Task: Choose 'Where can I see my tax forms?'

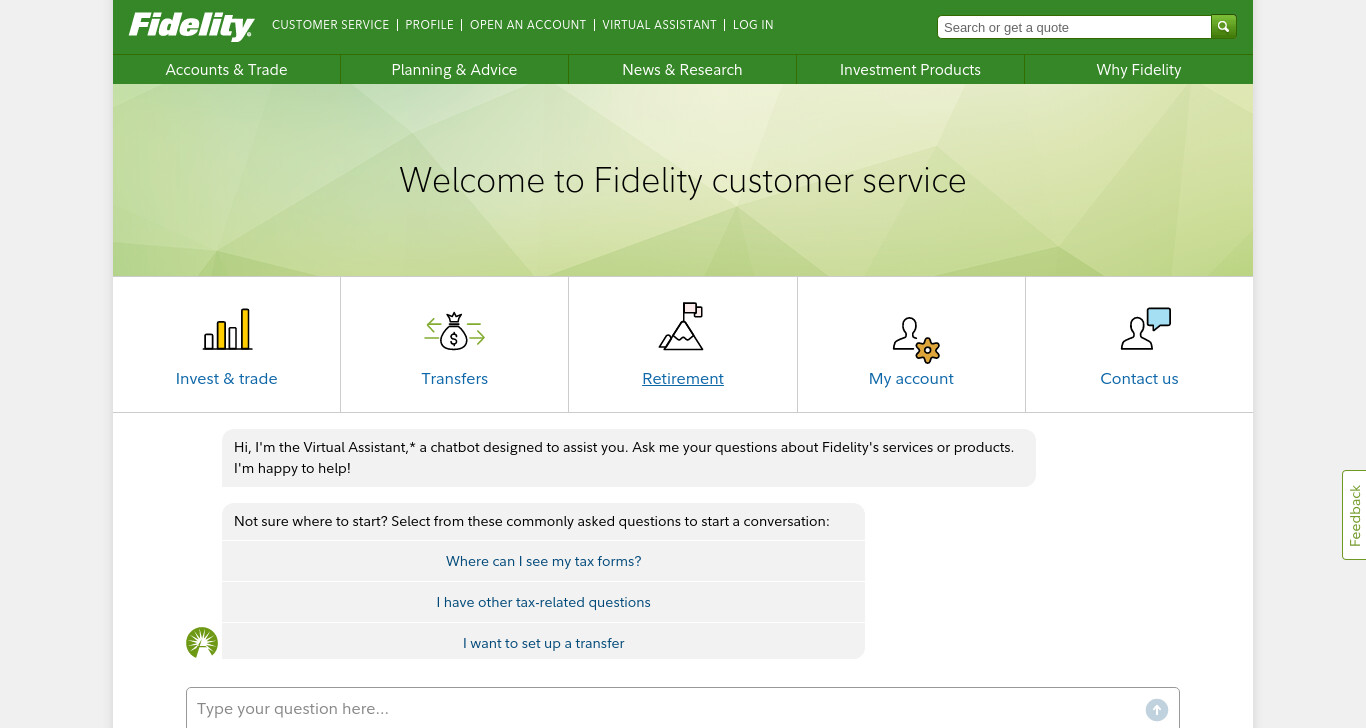Action: (543, 561)
